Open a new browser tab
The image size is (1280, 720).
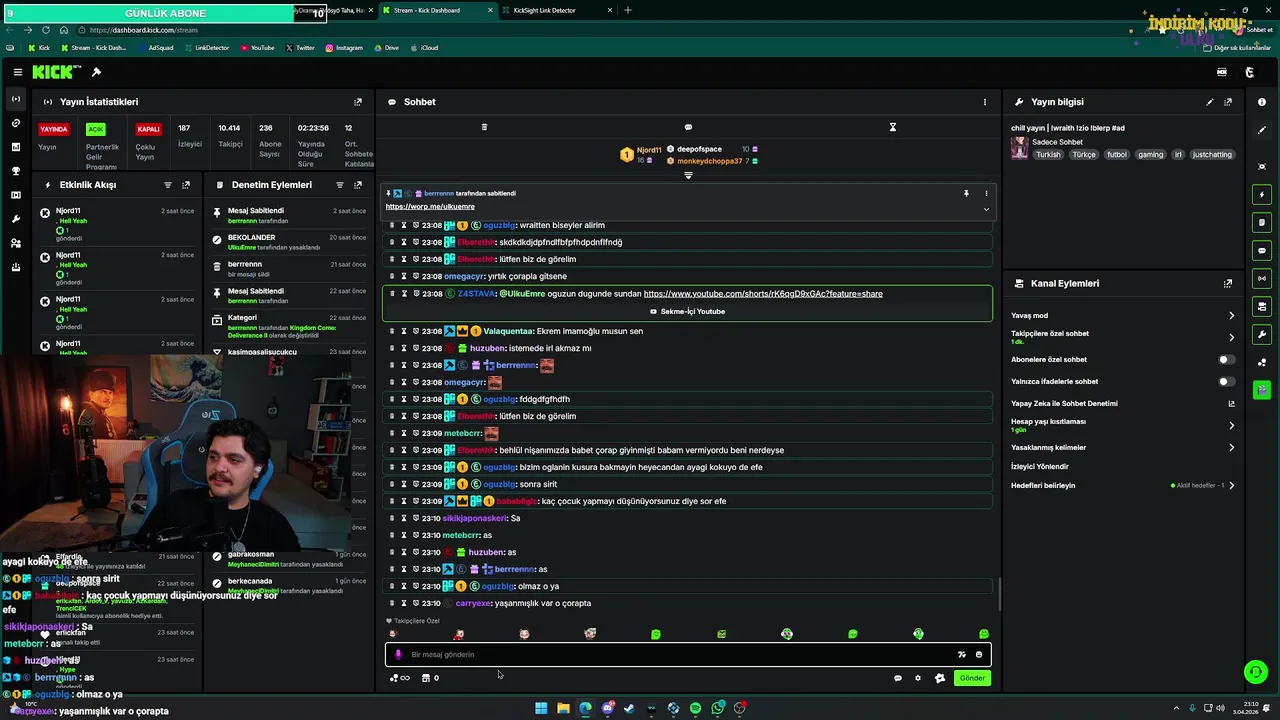628,10
